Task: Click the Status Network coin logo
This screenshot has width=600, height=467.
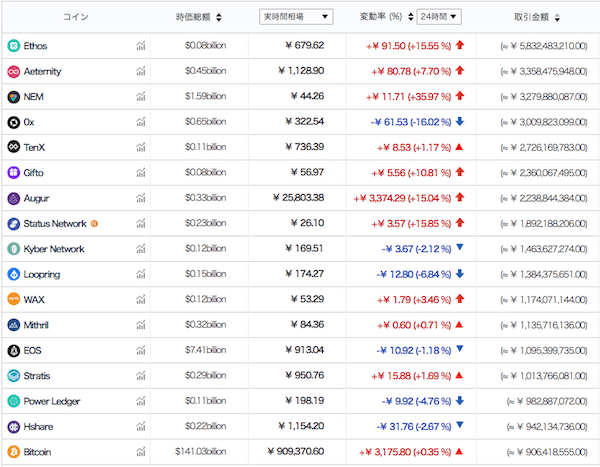Action: (13, 224)
